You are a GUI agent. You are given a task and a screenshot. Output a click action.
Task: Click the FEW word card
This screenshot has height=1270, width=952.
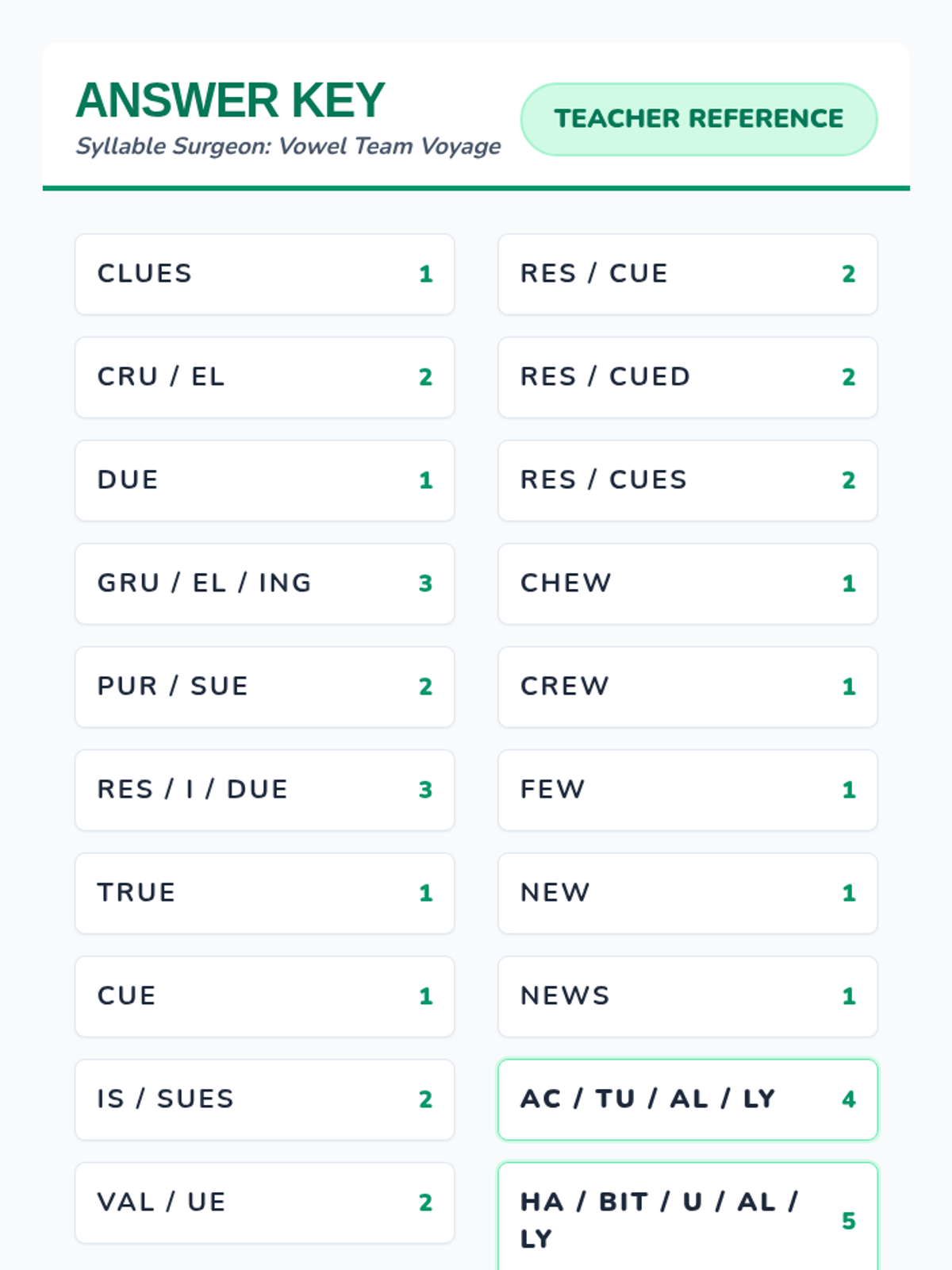click(x=687, y=790)
